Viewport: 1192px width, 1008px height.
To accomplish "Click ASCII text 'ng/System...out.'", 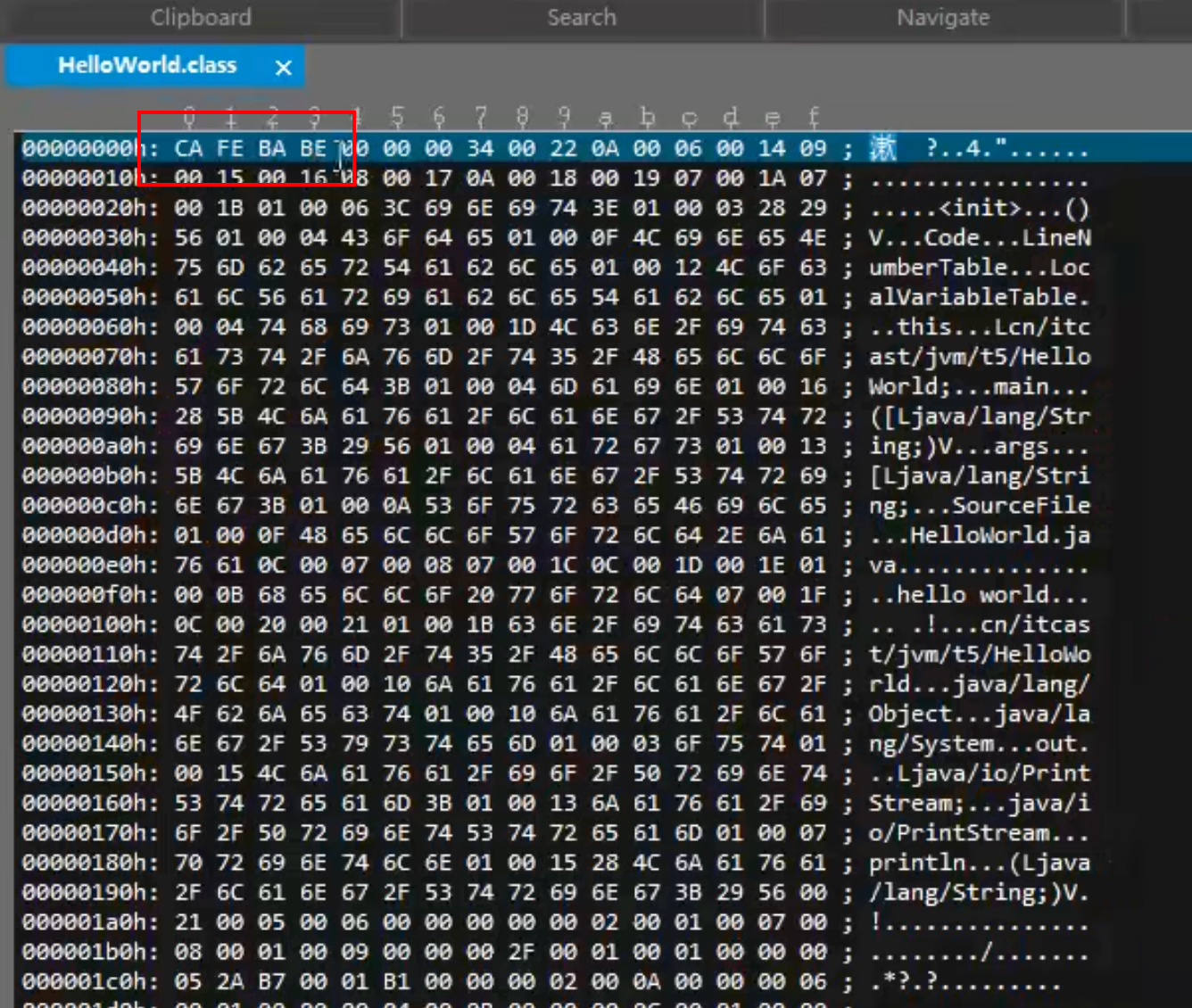I will coord(980,744).
